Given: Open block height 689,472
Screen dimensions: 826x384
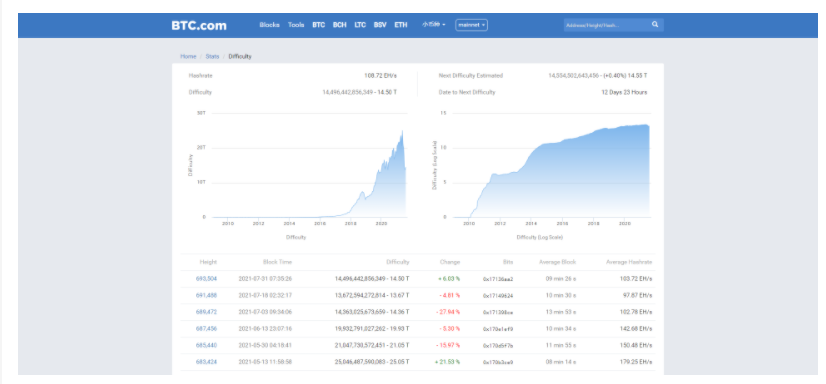Looking at the screenshot, I should pyautogui.click(x=206, y=312).
